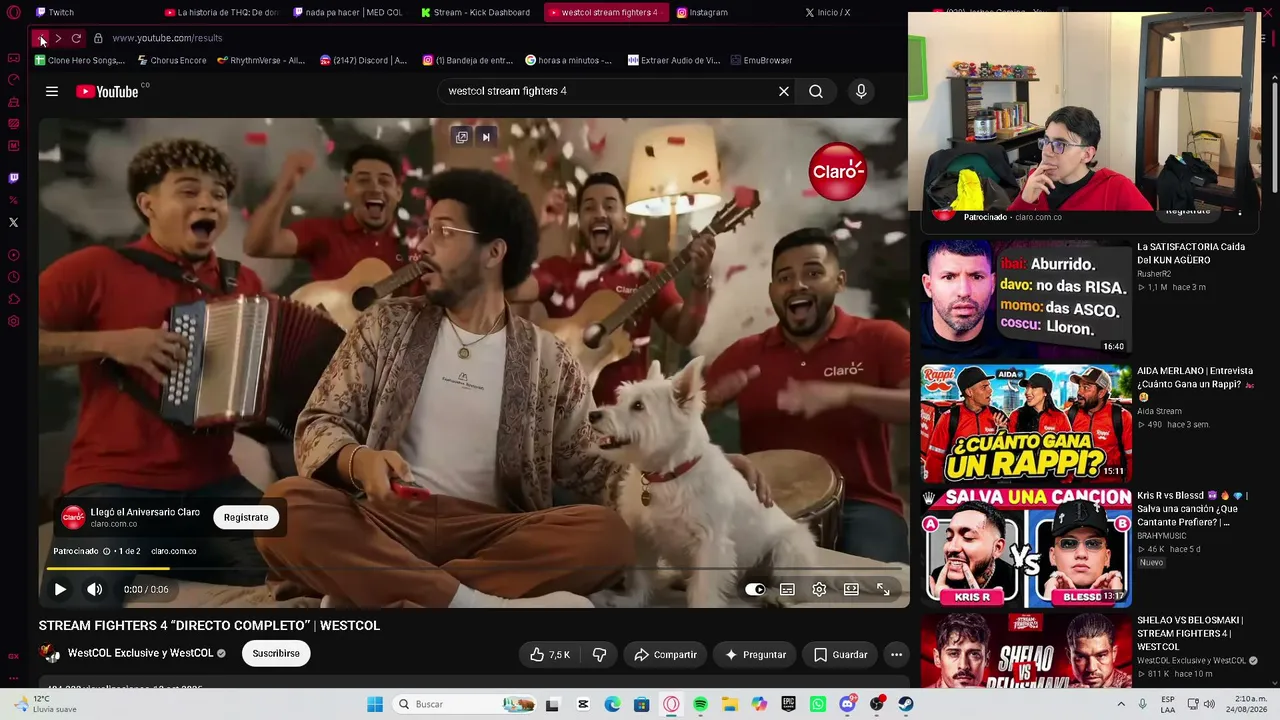Click the Regístrate button on the Claro ad
The width and height of the screenshot is (1280, 720).
click(246, 517)
